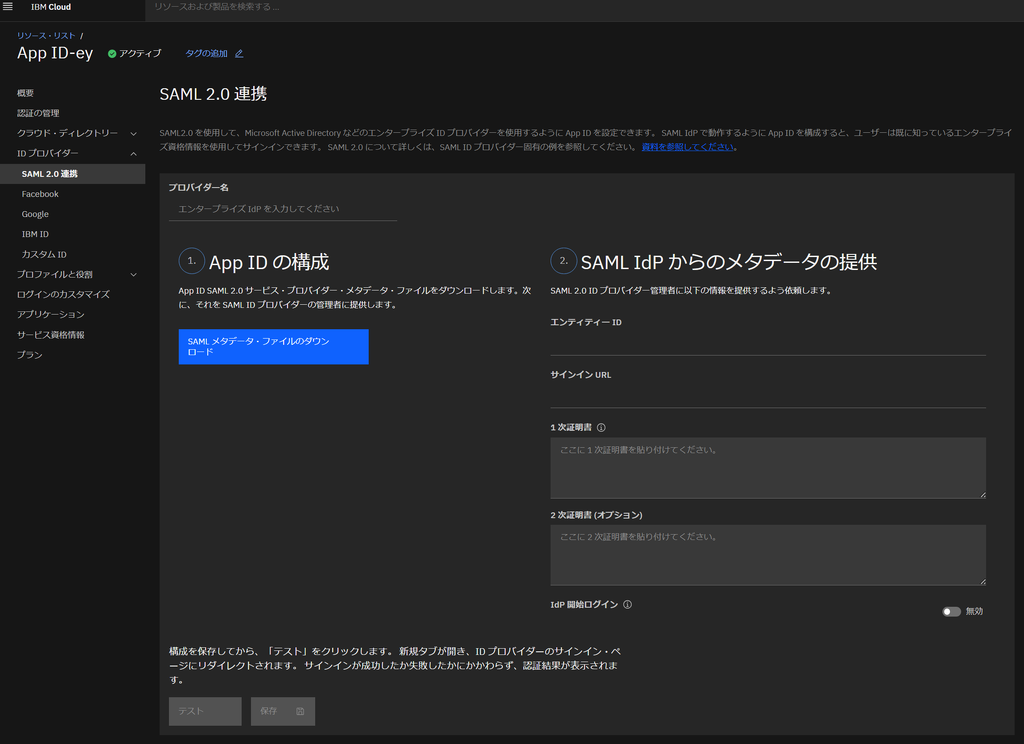Open the hamburger navigation menu
This screenshot has width=1024, height=744.
tap(8, 7)
